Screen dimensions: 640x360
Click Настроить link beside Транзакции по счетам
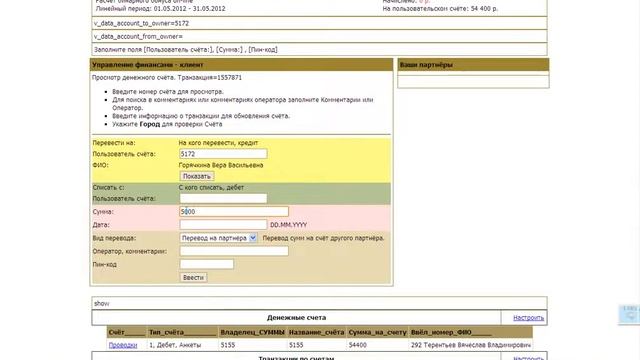coord(528,358)
